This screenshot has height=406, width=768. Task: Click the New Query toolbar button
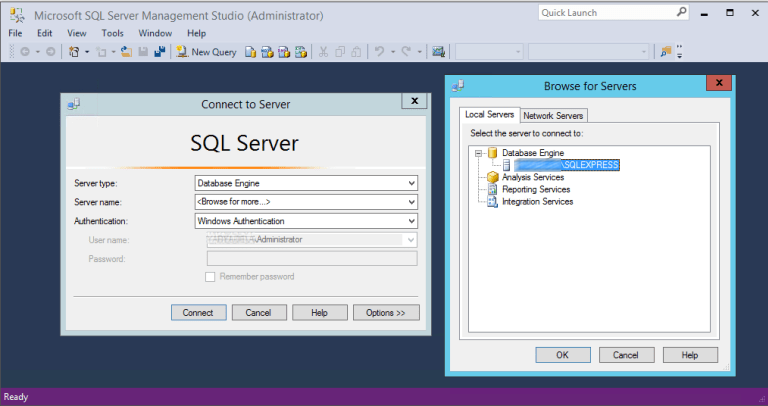206,51
